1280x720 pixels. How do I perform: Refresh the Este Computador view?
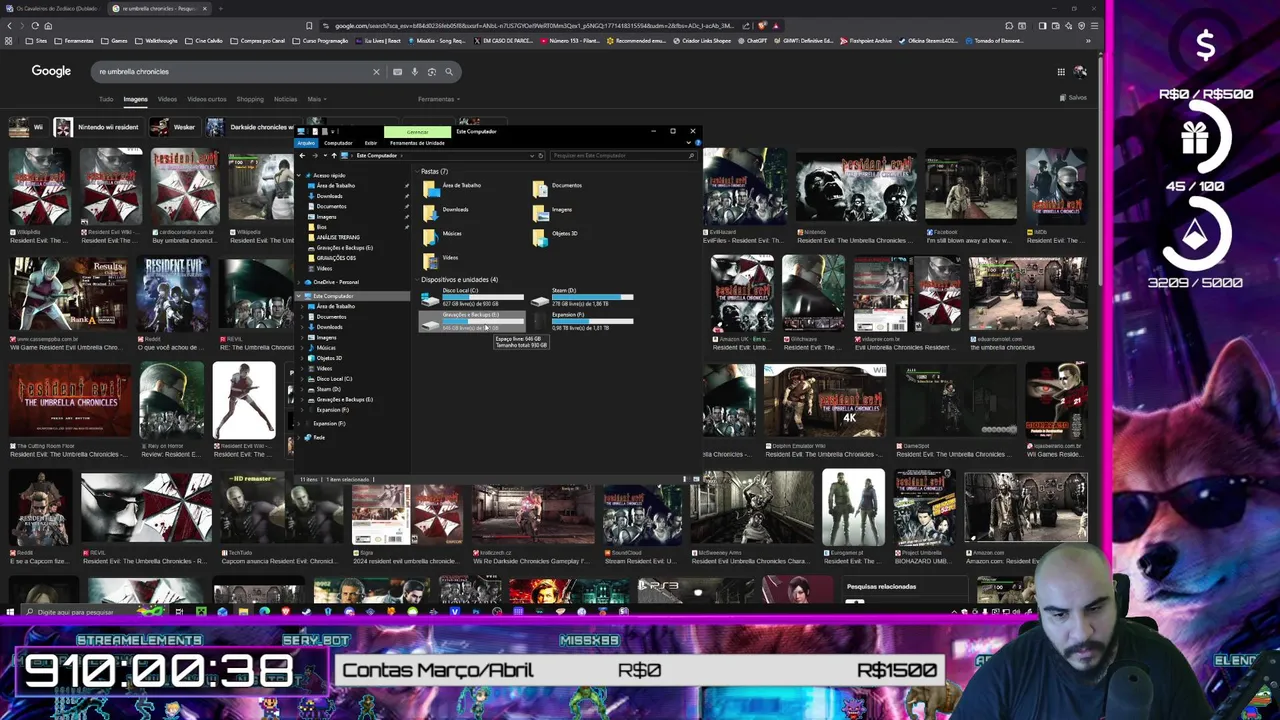click(541, 156)
